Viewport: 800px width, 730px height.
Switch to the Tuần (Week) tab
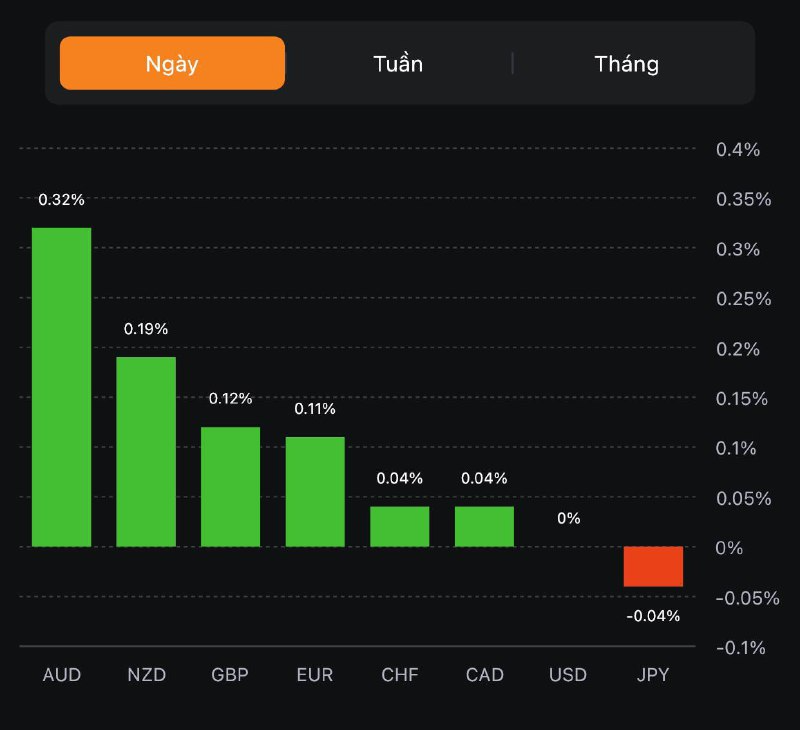point(398,64)
